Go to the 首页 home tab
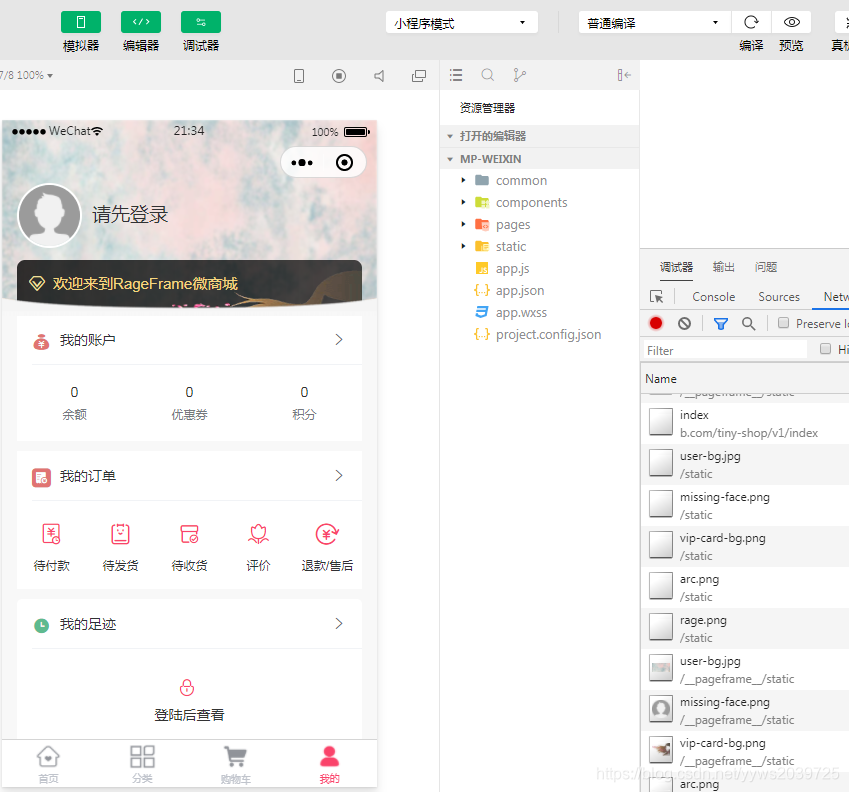The height and width of the screenshot is (792, 849). 48,764
